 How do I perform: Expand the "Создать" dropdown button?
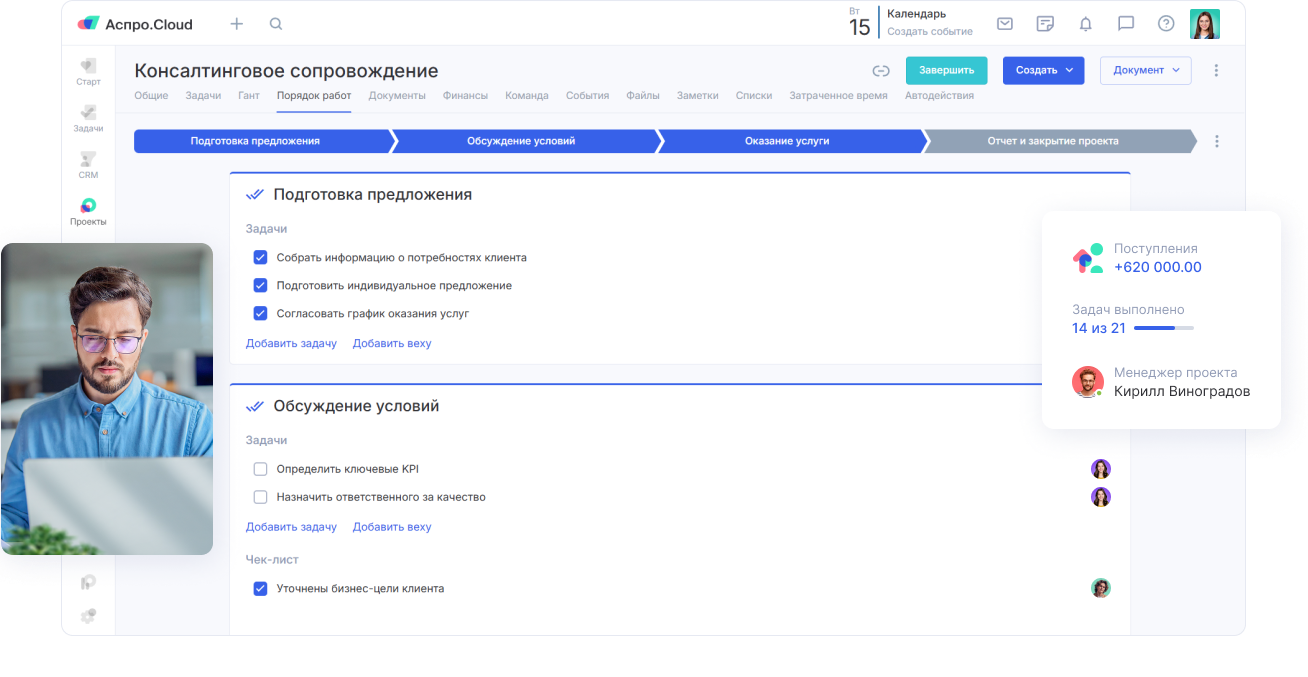tap(1043, 71)
